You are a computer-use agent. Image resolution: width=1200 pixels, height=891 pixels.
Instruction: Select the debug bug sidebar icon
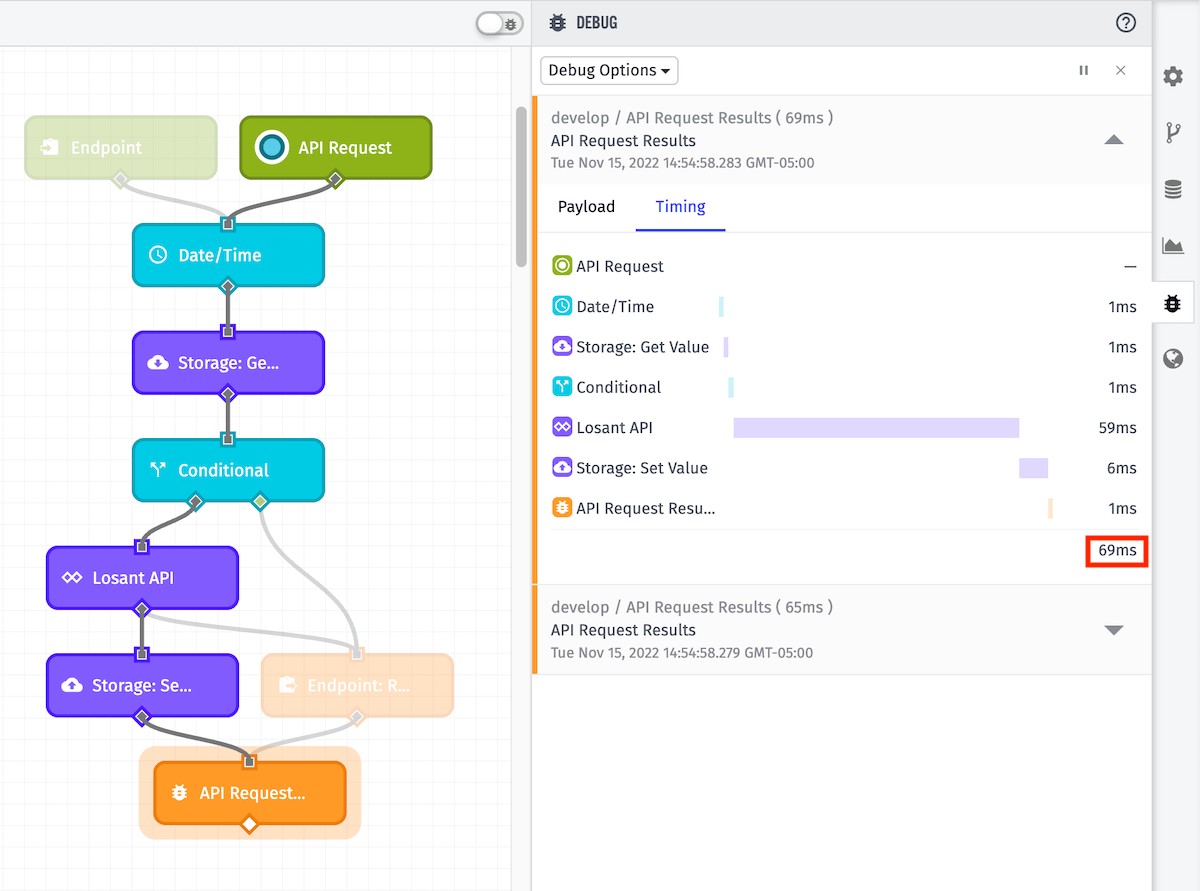click(x=1173, y=302)
